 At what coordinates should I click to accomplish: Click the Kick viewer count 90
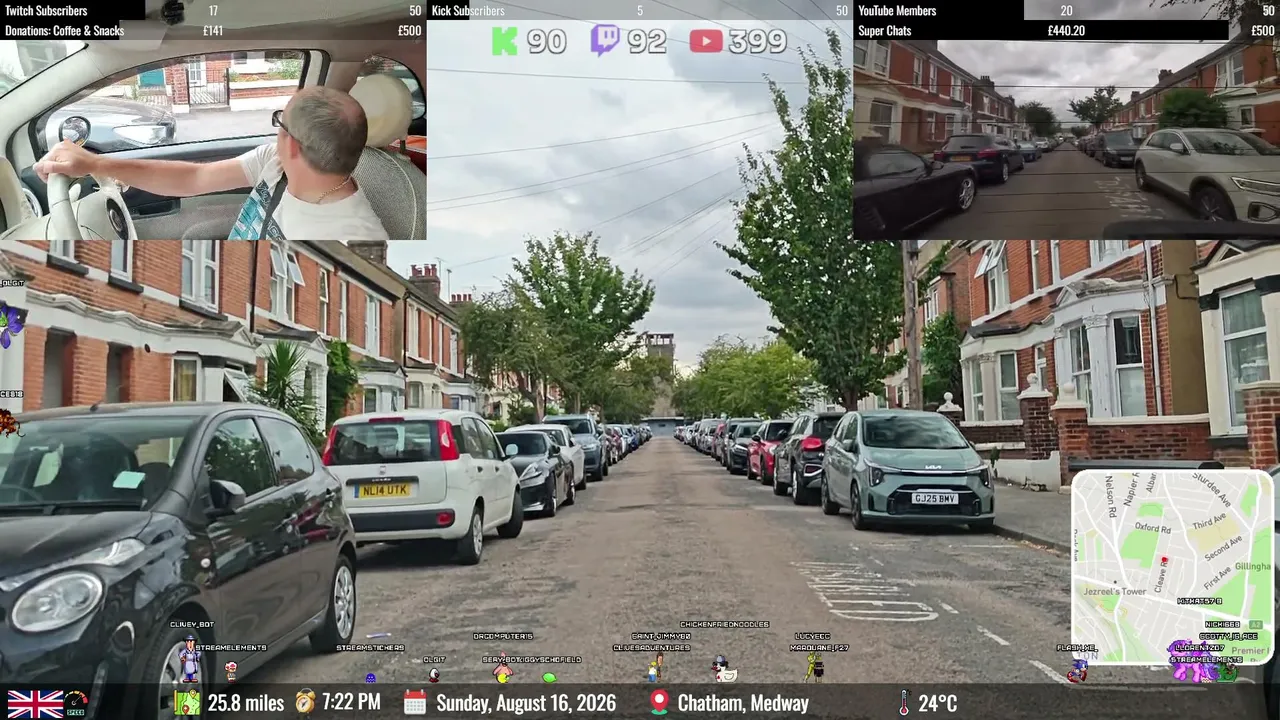click(546, 42)
